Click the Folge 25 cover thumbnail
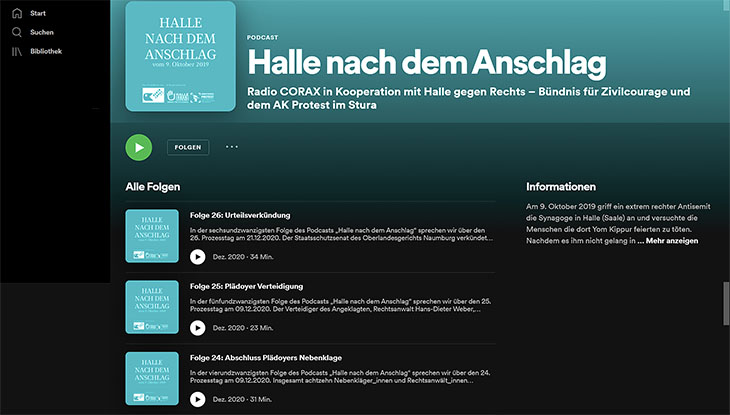This screenshot has width=730, height=415. pos(152,307)
